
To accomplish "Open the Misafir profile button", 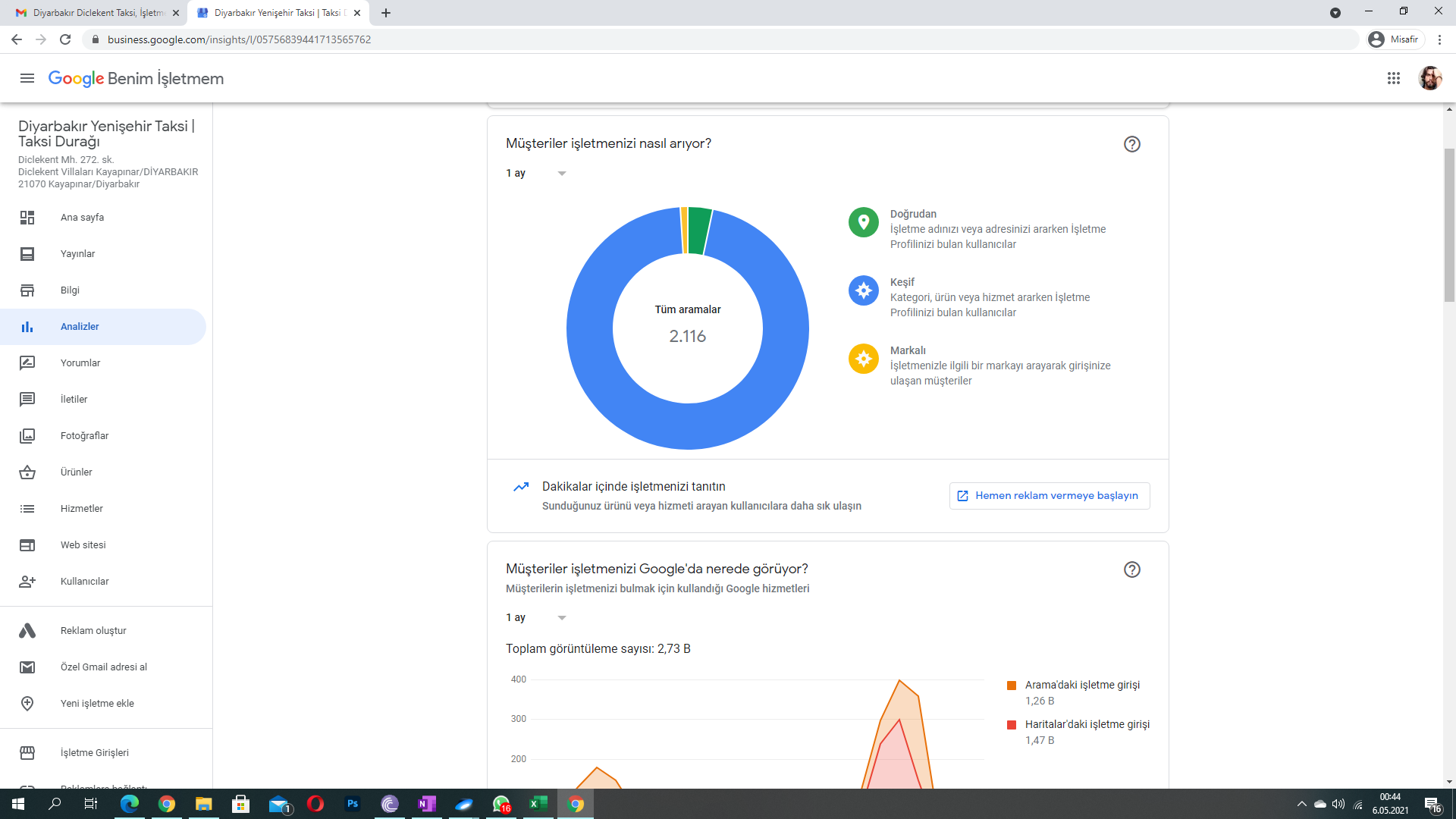I will pyautogui.click(x=1395, y=39).
